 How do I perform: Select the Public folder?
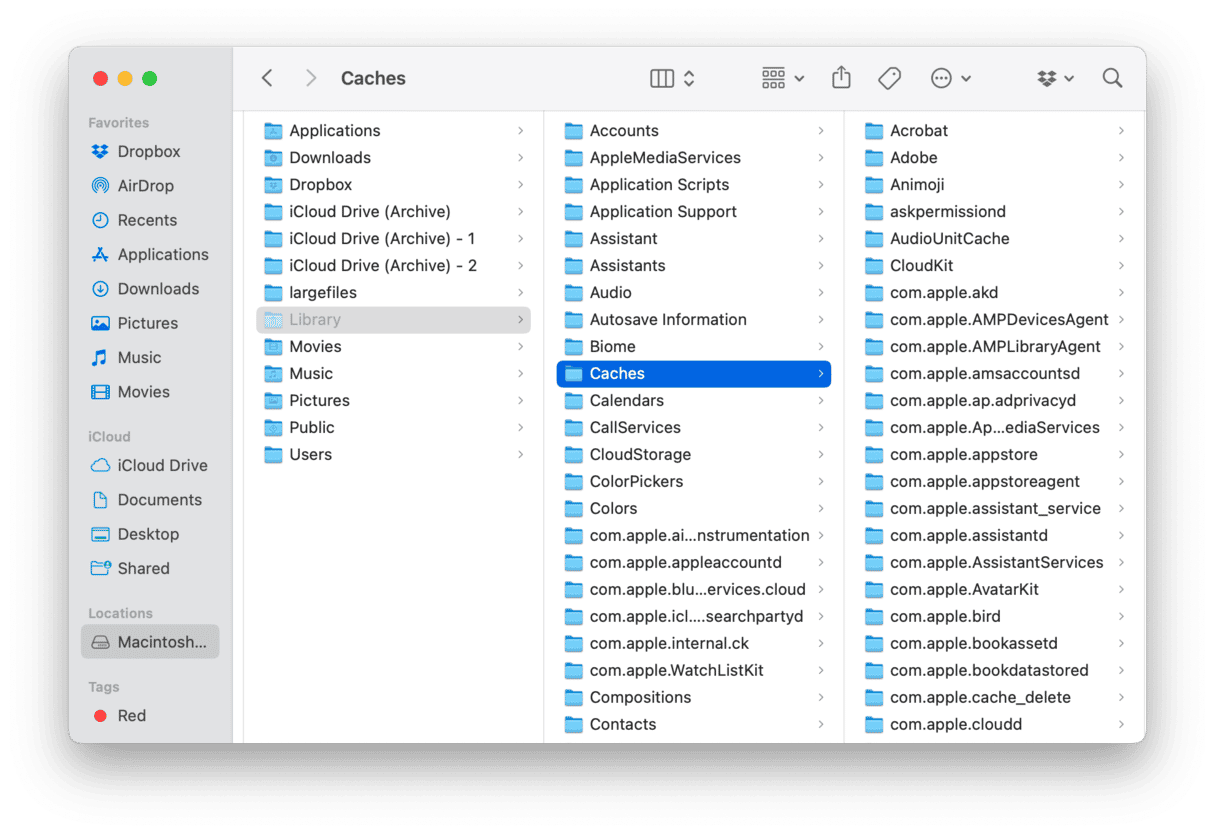coord(394,428)
